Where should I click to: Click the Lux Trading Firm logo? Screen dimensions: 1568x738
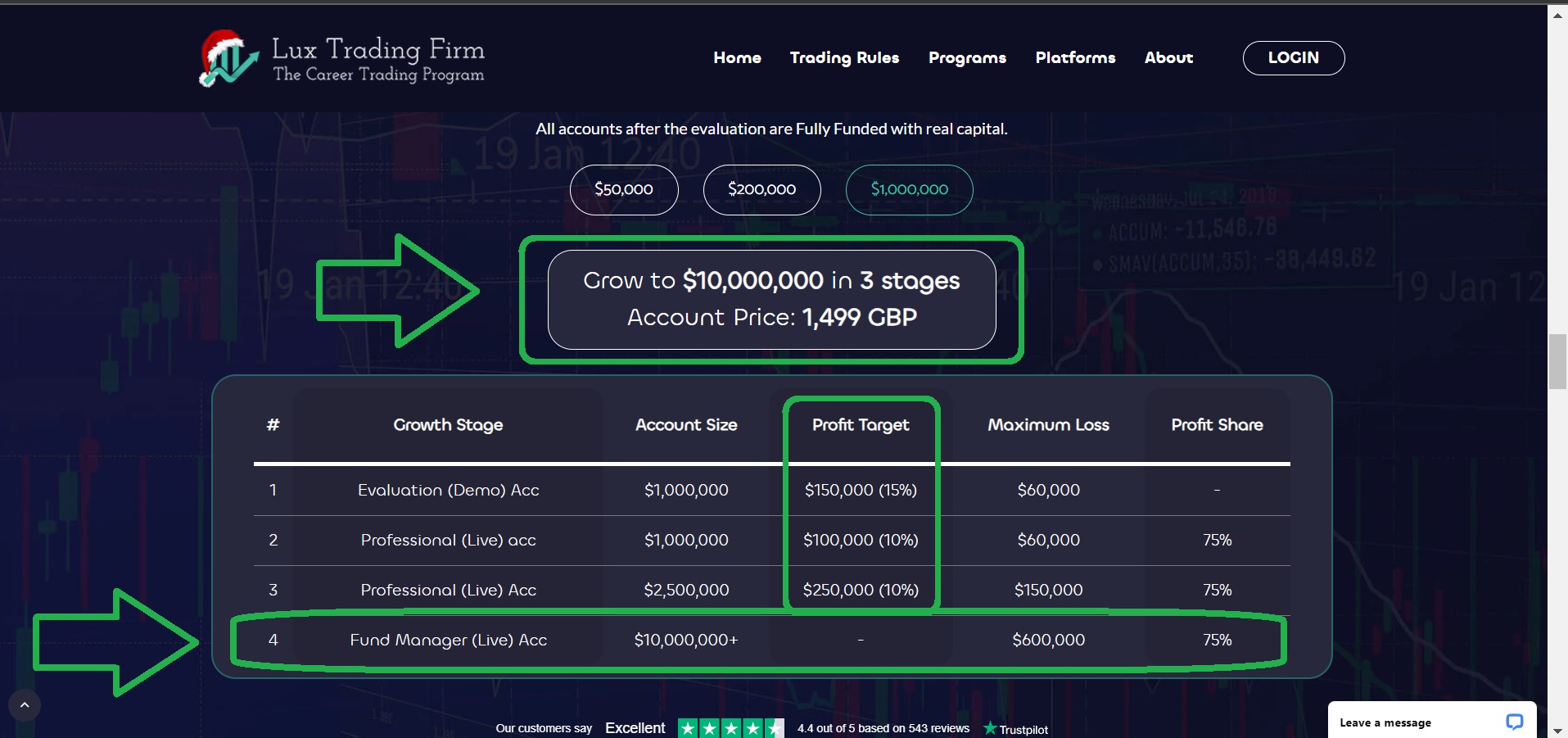tap(342, 58)
